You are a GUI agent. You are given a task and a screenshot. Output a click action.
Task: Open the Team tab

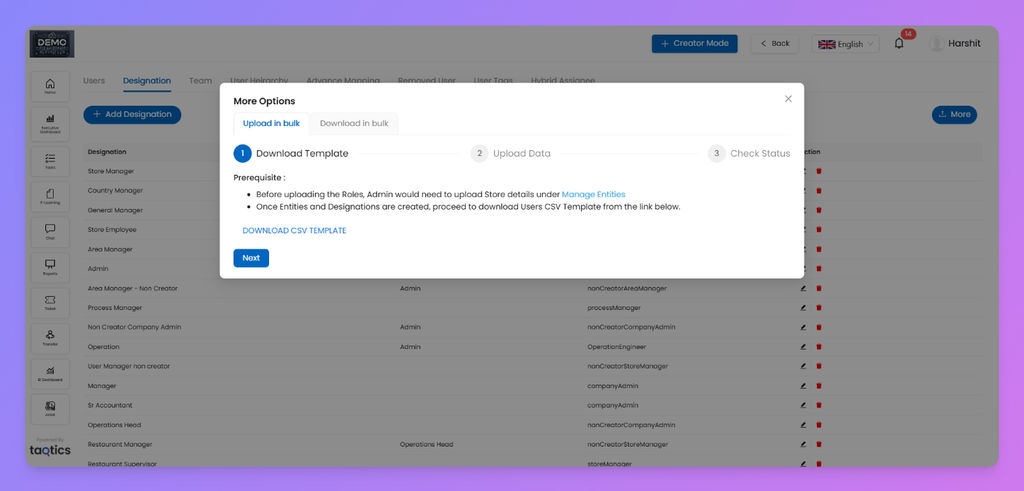pos(200,80)
